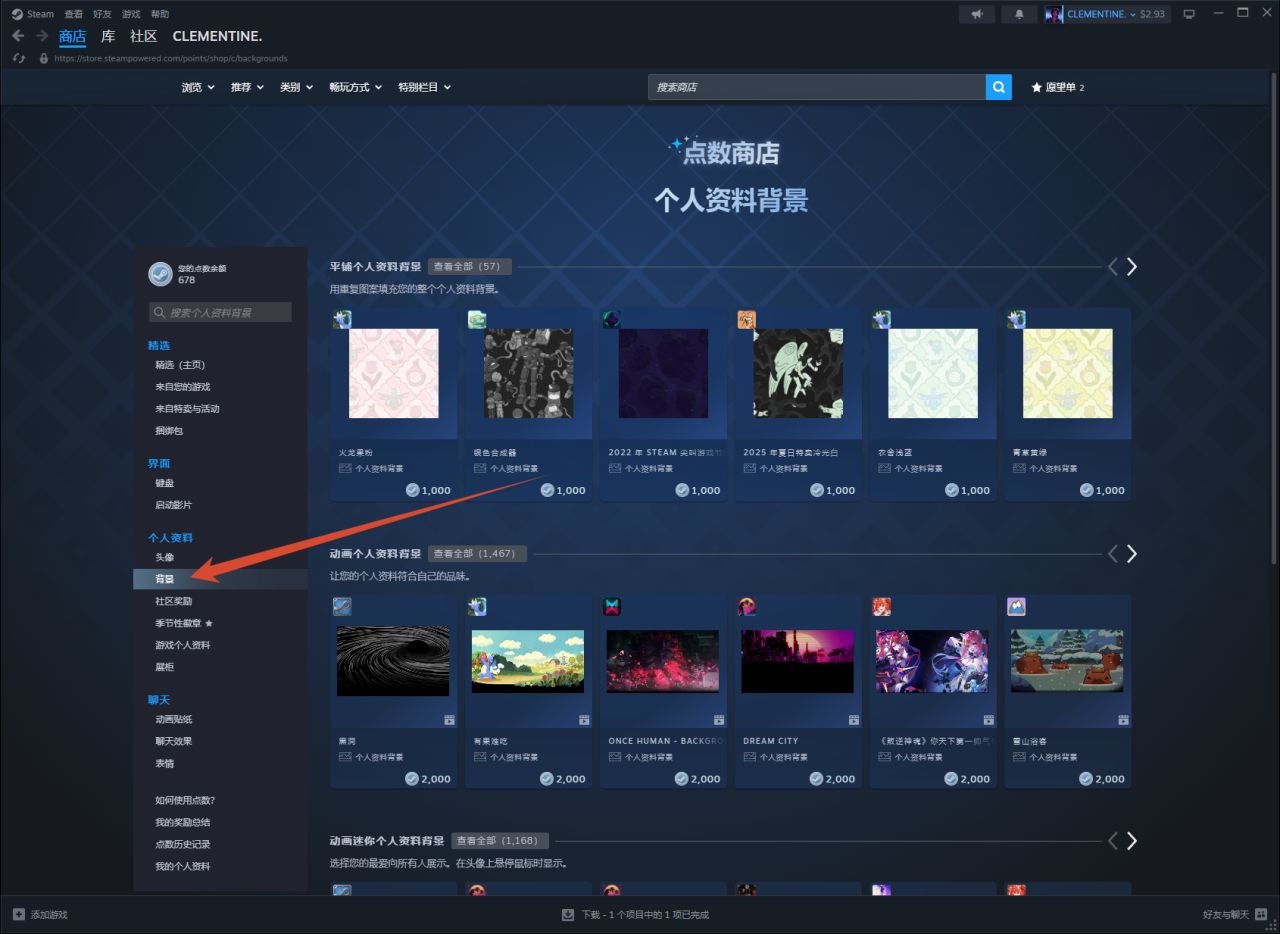1280x934 pixels.
Task: Switch to the 社区 tab
Action: coord(144,36)
